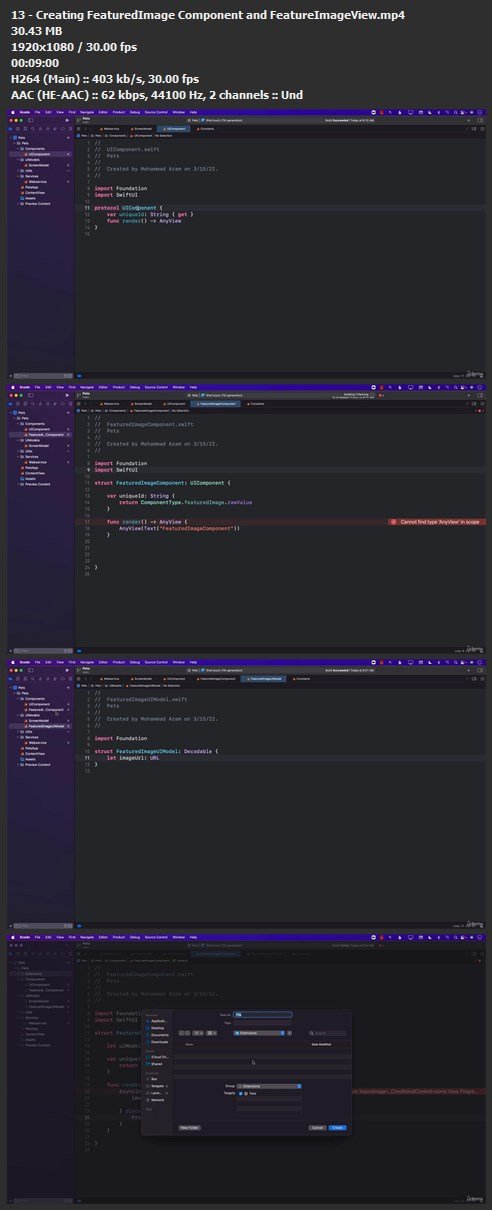492x1210 pixels.
Task: Click the Date Modified column header in save dialog
Action: click(x=321, y=1044)
